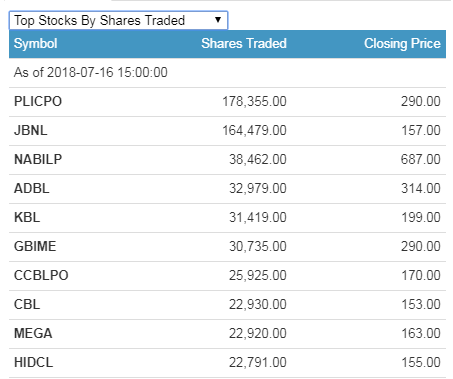Click the 164,479.00 shares value for JBNL

[x=254, y=130]
